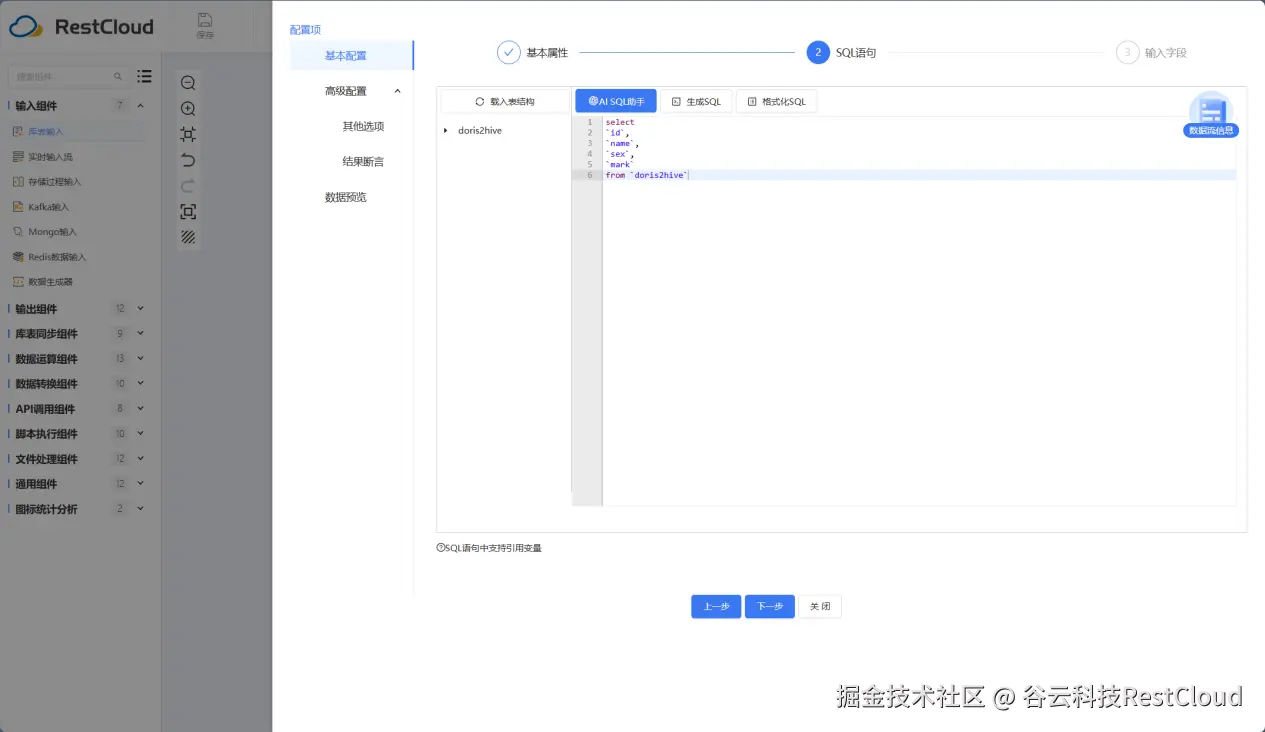
Task: Click the 载入表结构 button
Action: [505, 101]
